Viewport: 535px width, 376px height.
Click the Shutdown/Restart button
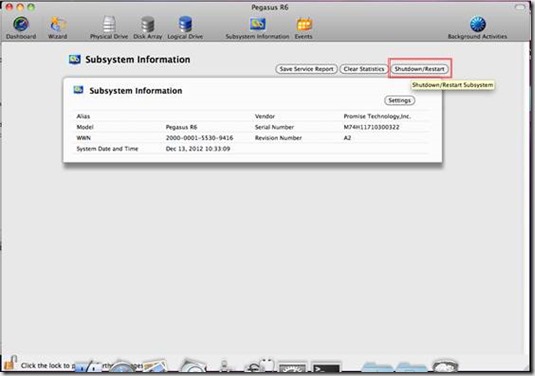419,69
